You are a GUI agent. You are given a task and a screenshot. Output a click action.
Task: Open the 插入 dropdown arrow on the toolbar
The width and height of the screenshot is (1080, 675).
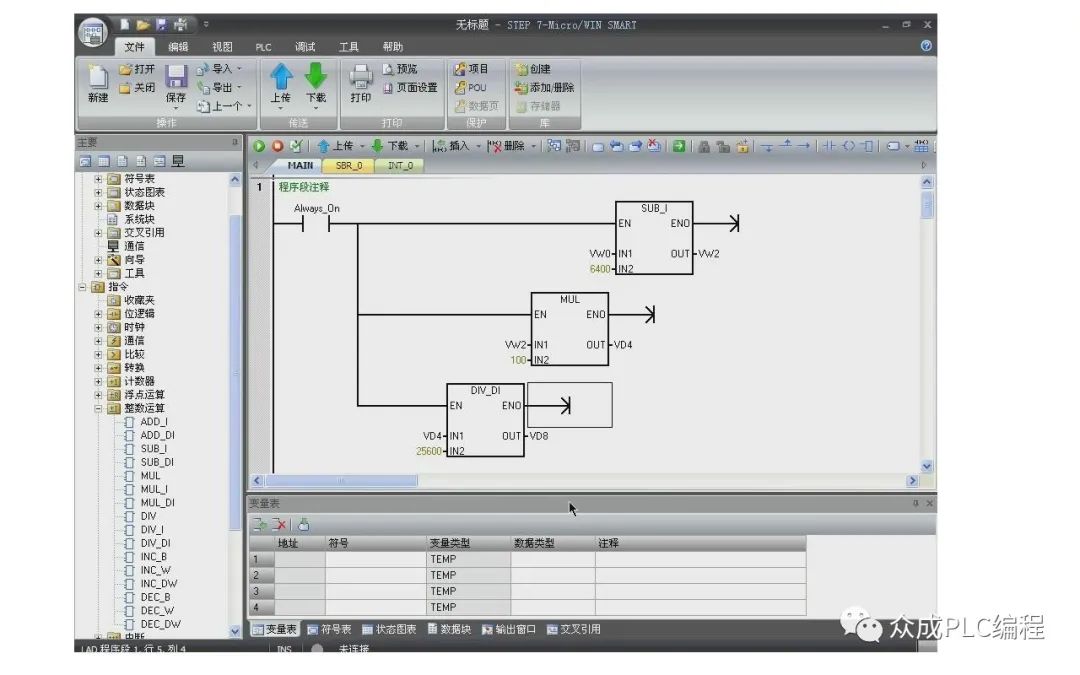point(477,145)
